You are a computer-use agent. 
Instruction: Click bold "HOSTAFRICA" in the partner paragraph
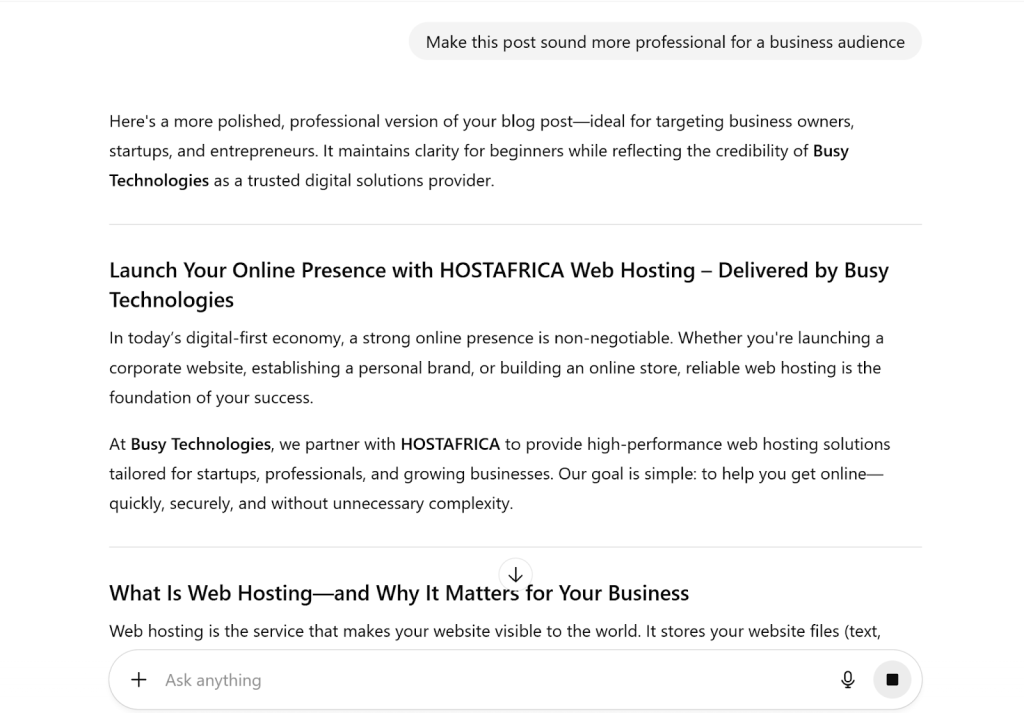tap(450, 444)
